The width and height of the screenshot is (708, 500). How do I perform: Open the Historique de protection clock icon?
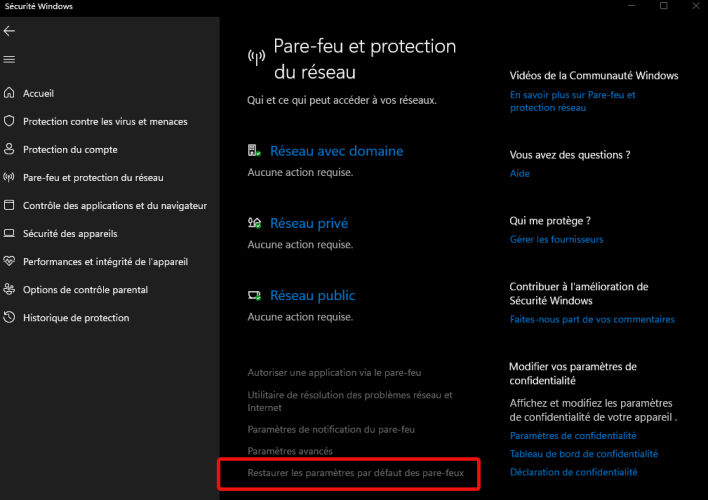tap(9, 318)
